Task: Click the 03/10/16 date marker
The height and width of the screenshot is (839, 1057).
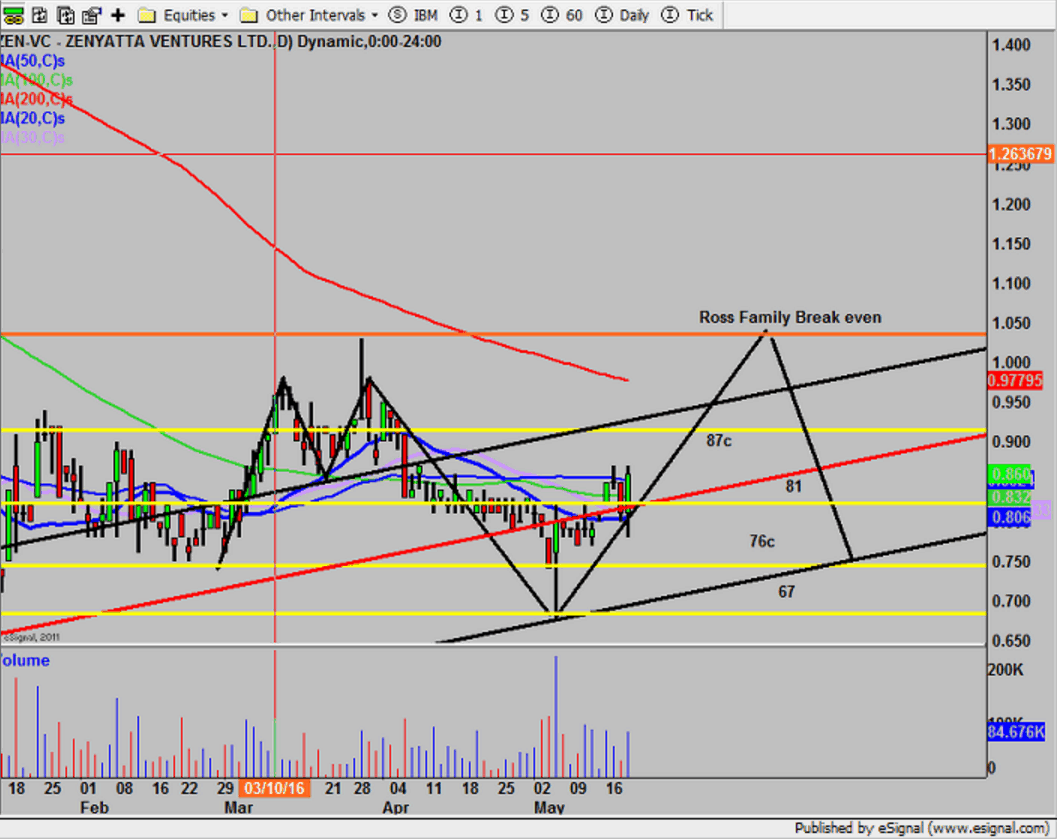Action: (274, 788)
